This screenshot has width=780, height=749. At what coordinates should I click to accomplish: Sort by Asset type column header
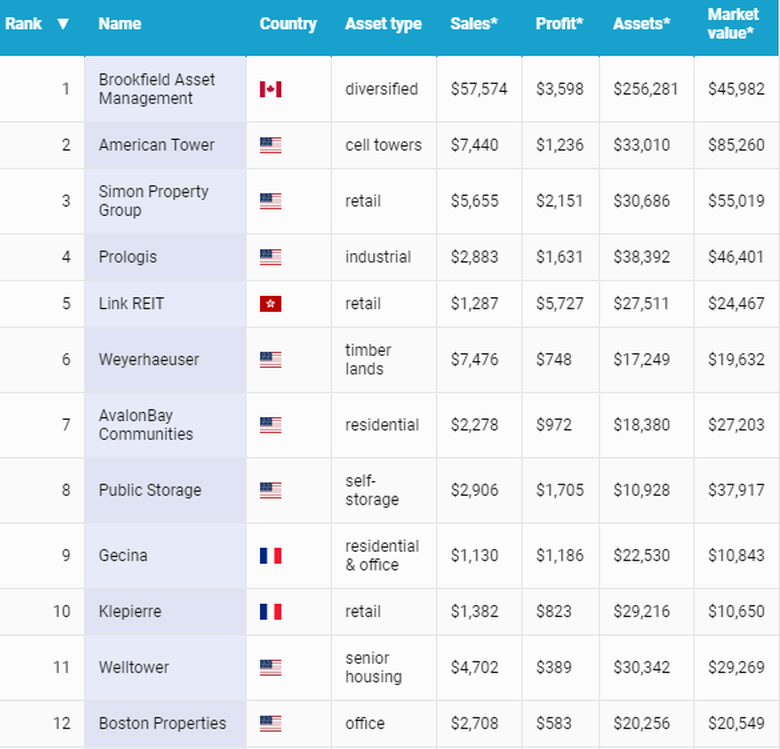[x=383, y=24]
